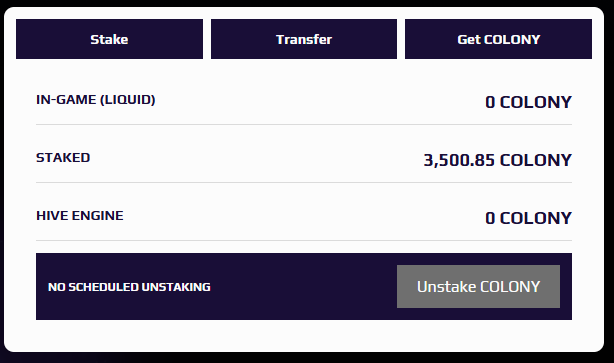Click the COLONY unit in the in-game liquid row

coord(536,102)
